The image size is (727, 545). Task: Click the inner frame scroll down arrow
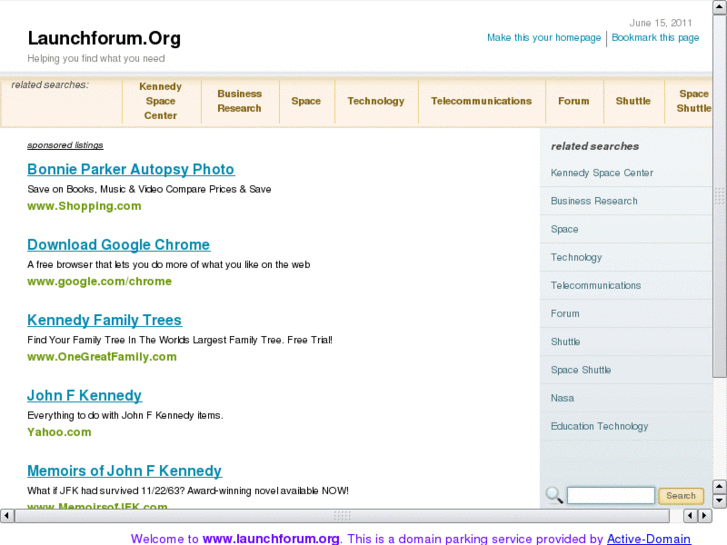719,500
